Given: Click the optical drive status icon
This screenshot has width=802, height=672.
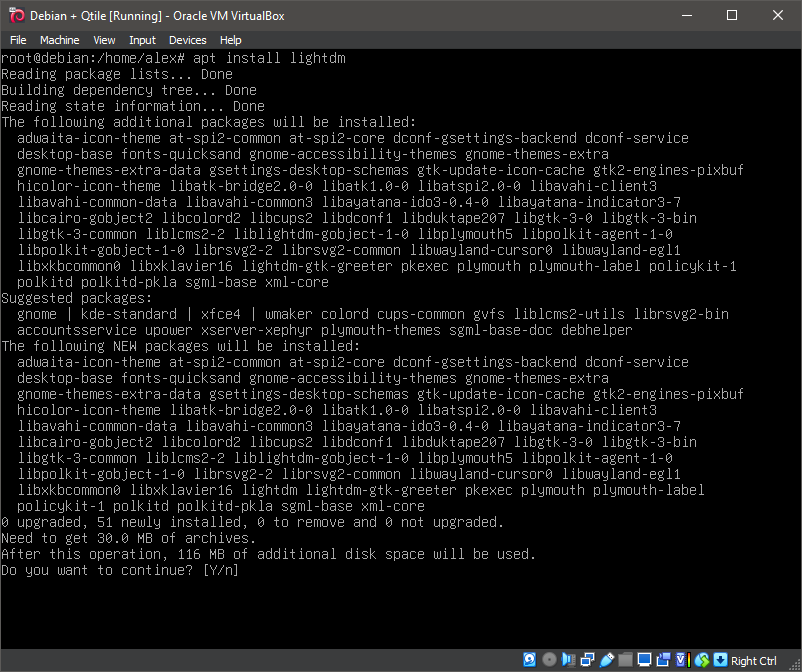Looking at the screenshot, I should [549, 660].
